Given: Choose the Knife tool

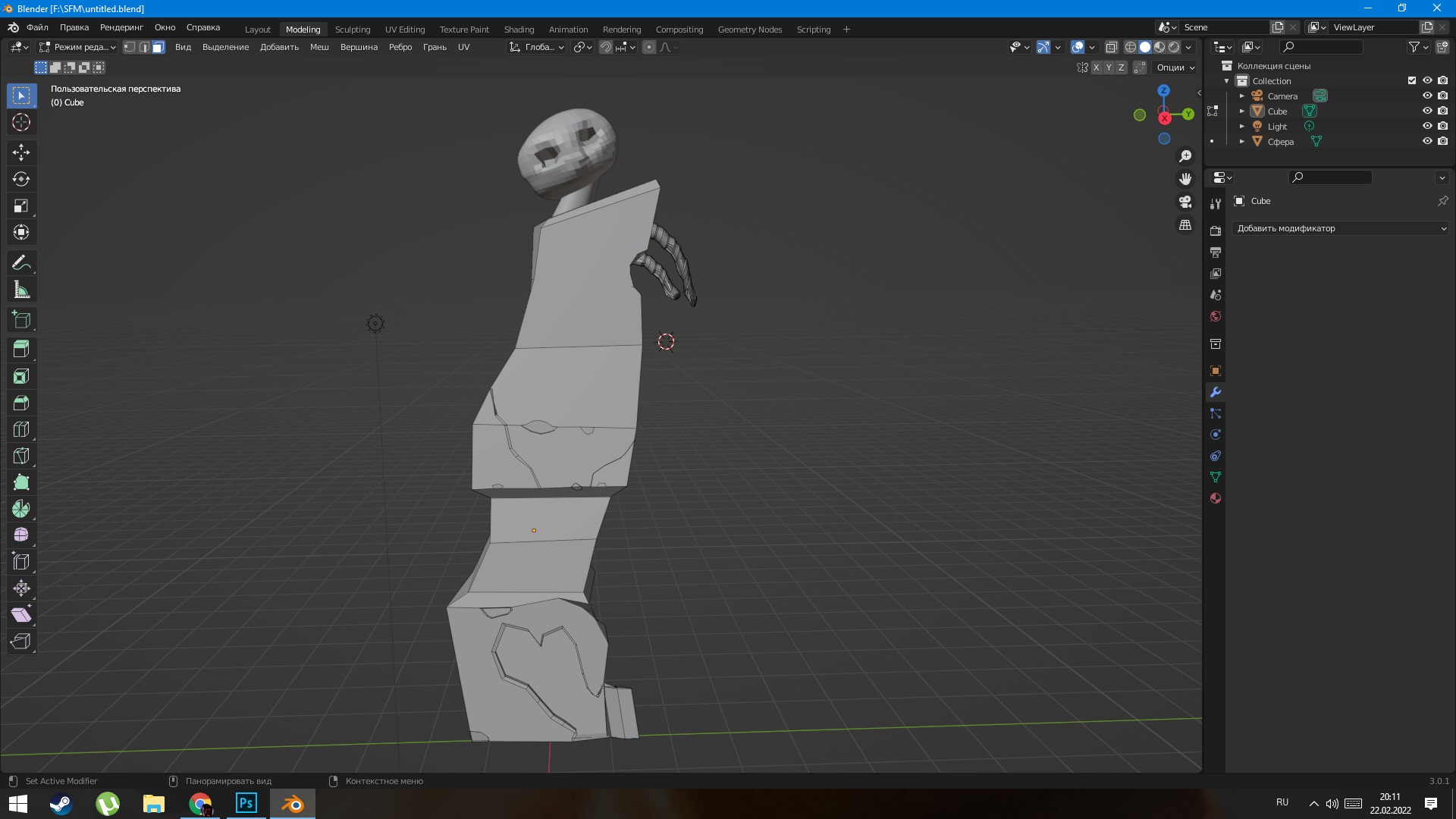Looking at the screenshot, I should pos(21,456).
